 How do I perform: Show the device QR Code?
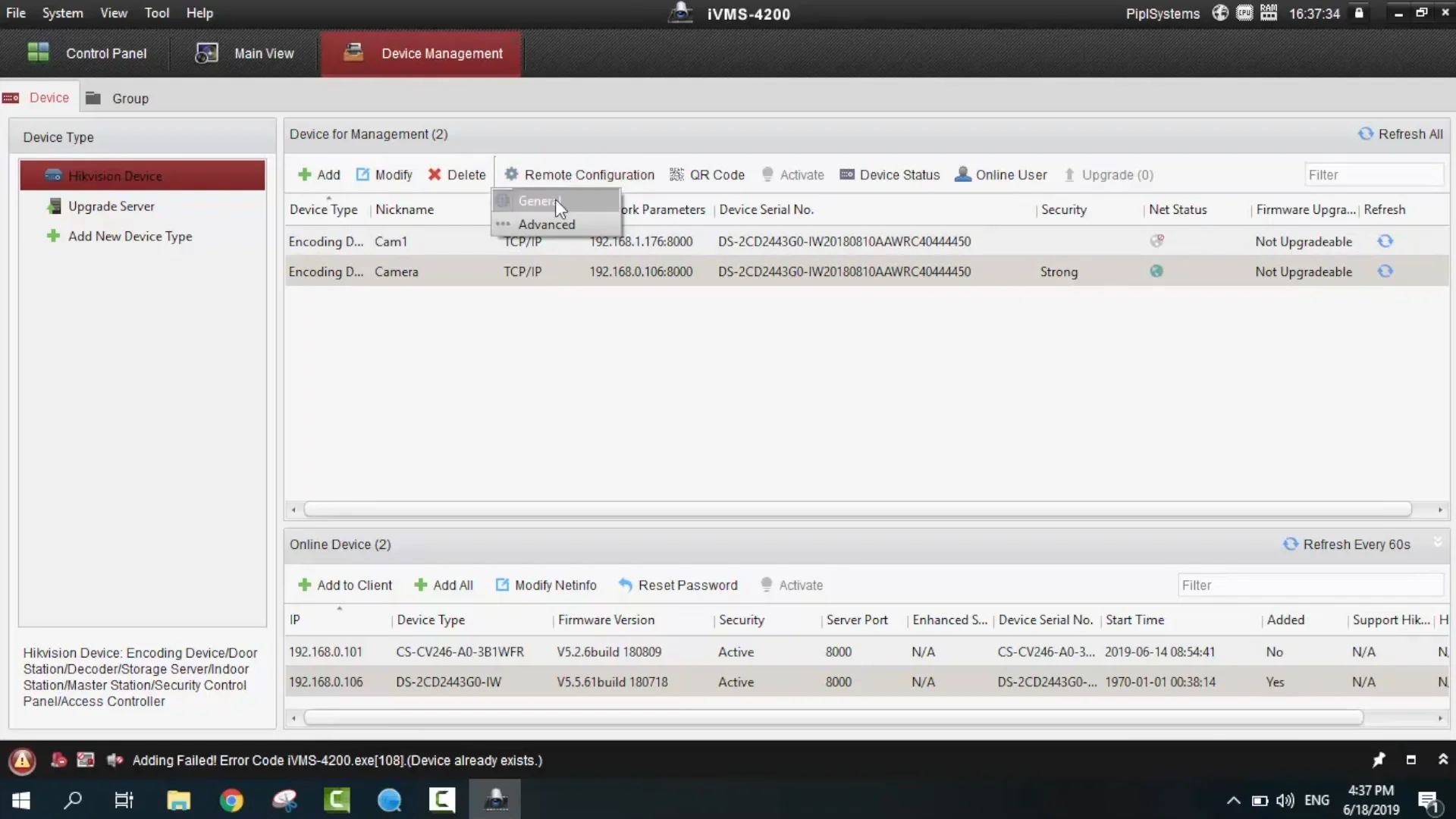(x=707, y=174)
